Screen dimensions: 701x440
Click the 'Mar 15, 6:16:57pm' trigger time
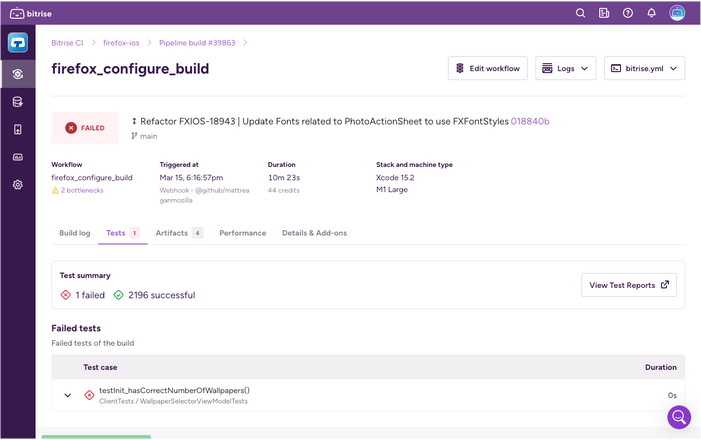191,178
